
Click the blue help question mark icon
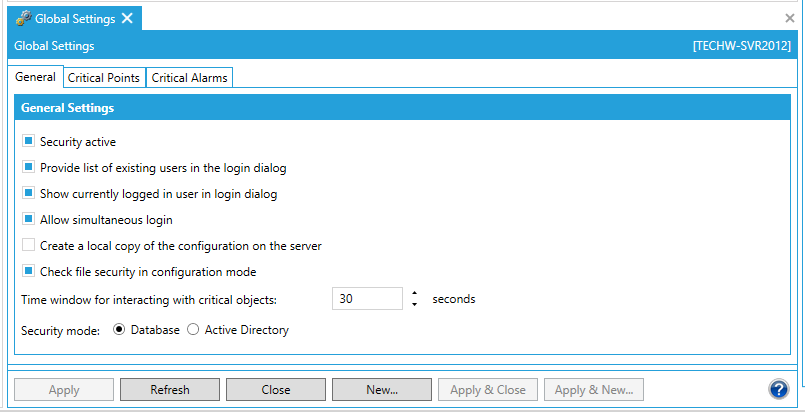pos(779,390)
